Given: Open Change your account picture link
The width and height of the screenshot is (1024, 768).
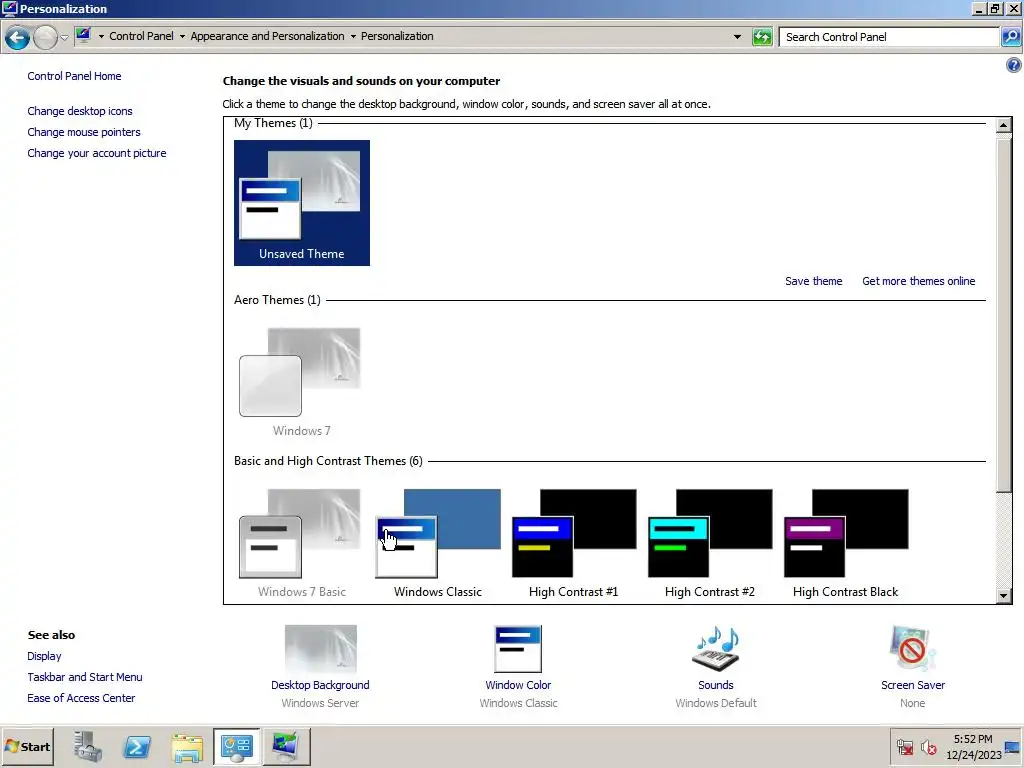Looking at the screenshot, I should point(97,153).
